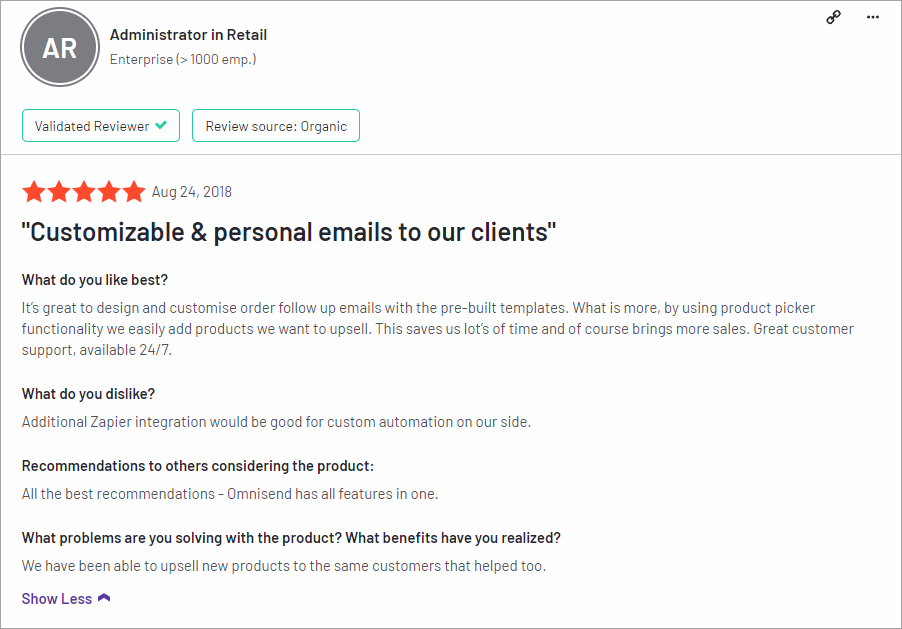Open the three-dot more options menu

tap(873, 17)
